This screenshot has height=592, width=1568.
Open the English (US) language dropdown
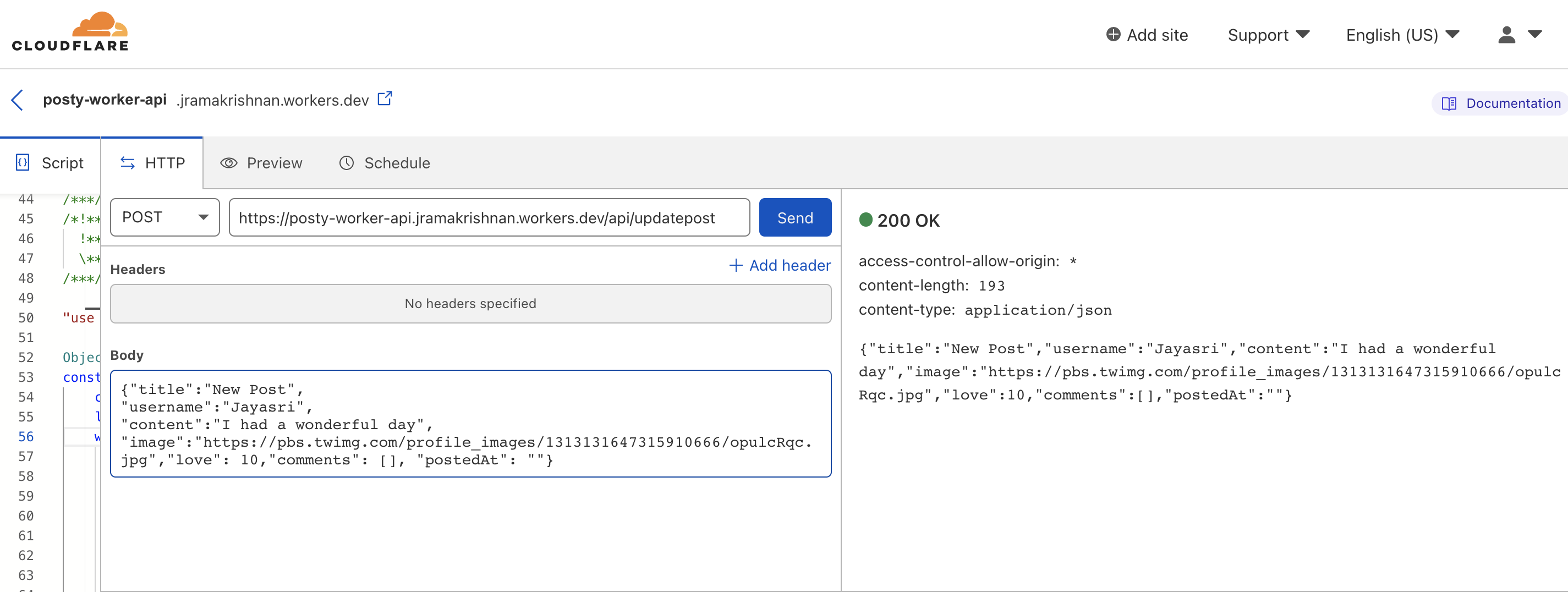pyautogui.click(x=1402, y=35)
